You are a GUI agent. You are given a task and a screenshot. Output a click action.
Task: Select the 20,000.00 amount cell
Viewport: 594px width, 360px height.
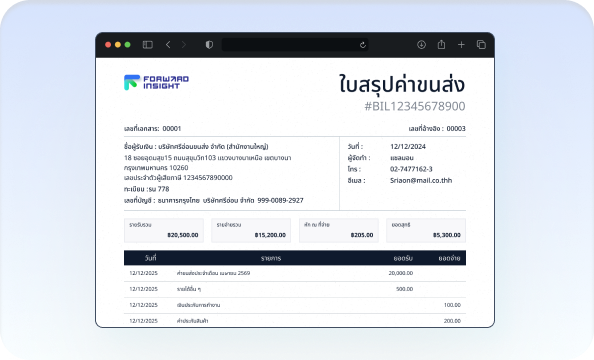tap(401, 273)
